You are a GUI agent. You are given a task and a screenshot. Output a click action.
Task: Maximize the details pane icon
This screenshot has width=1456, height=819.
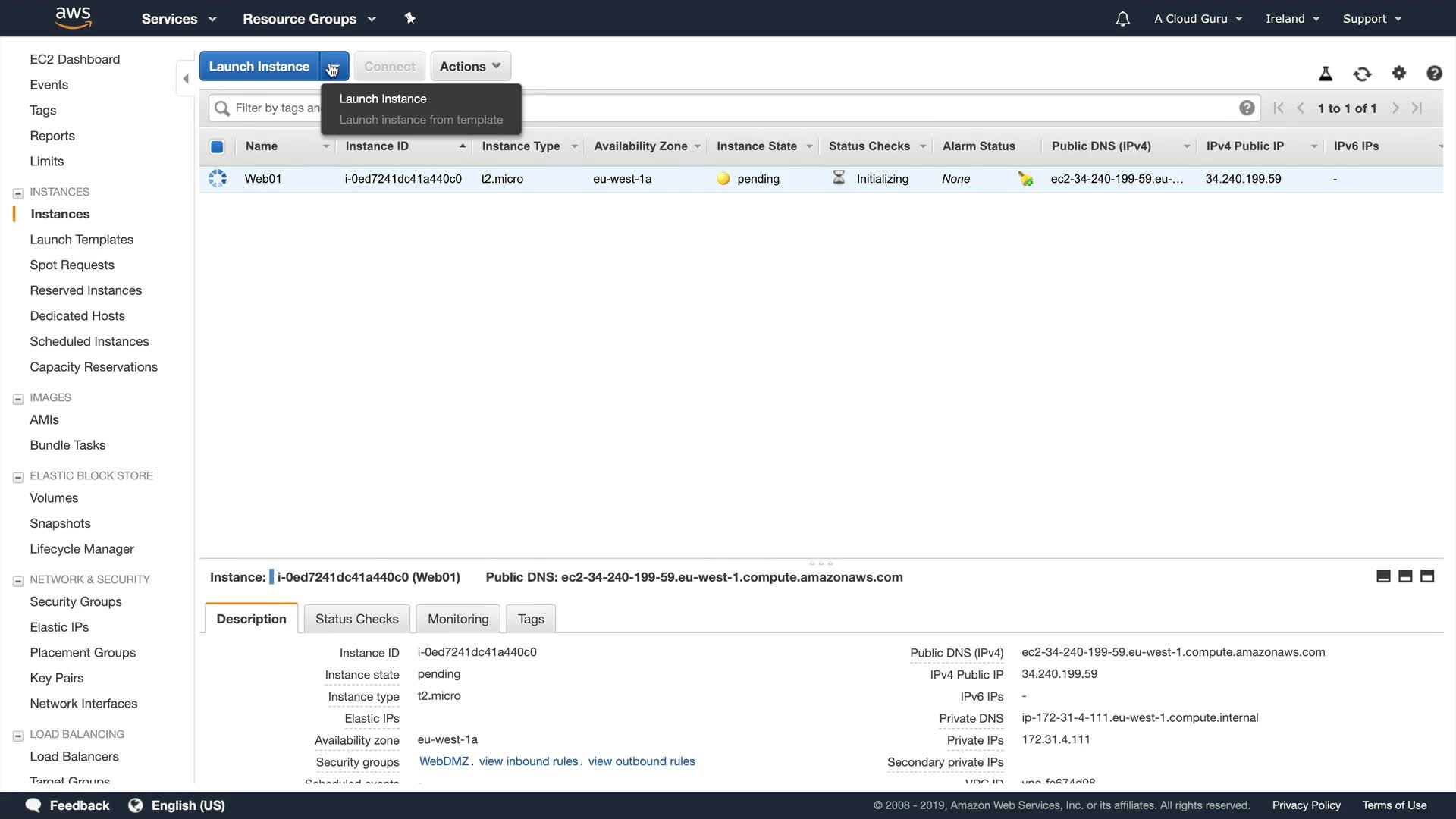pyautogui.click(x=1427, y=576)
